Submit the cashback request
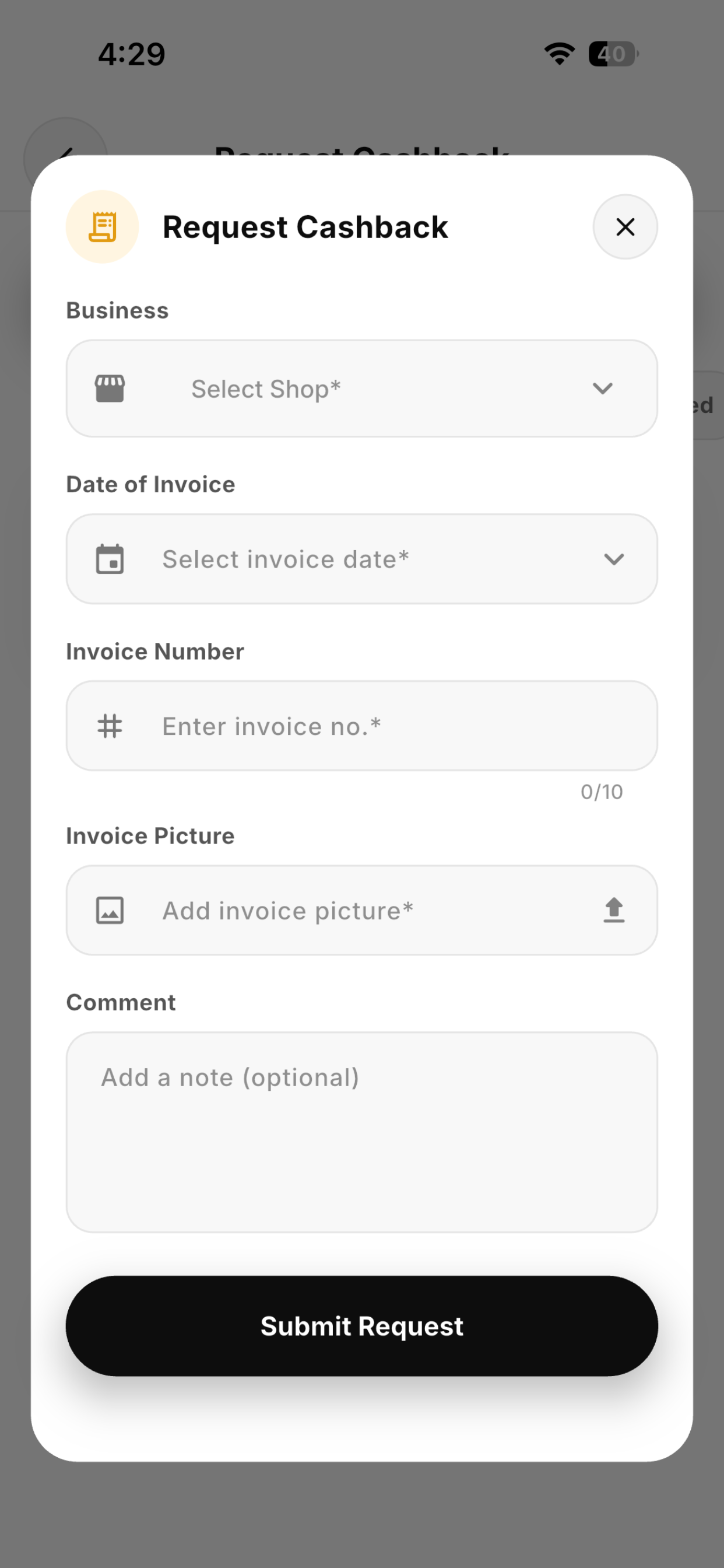This screenshot has height=1568, width=724. [362, 1326]
